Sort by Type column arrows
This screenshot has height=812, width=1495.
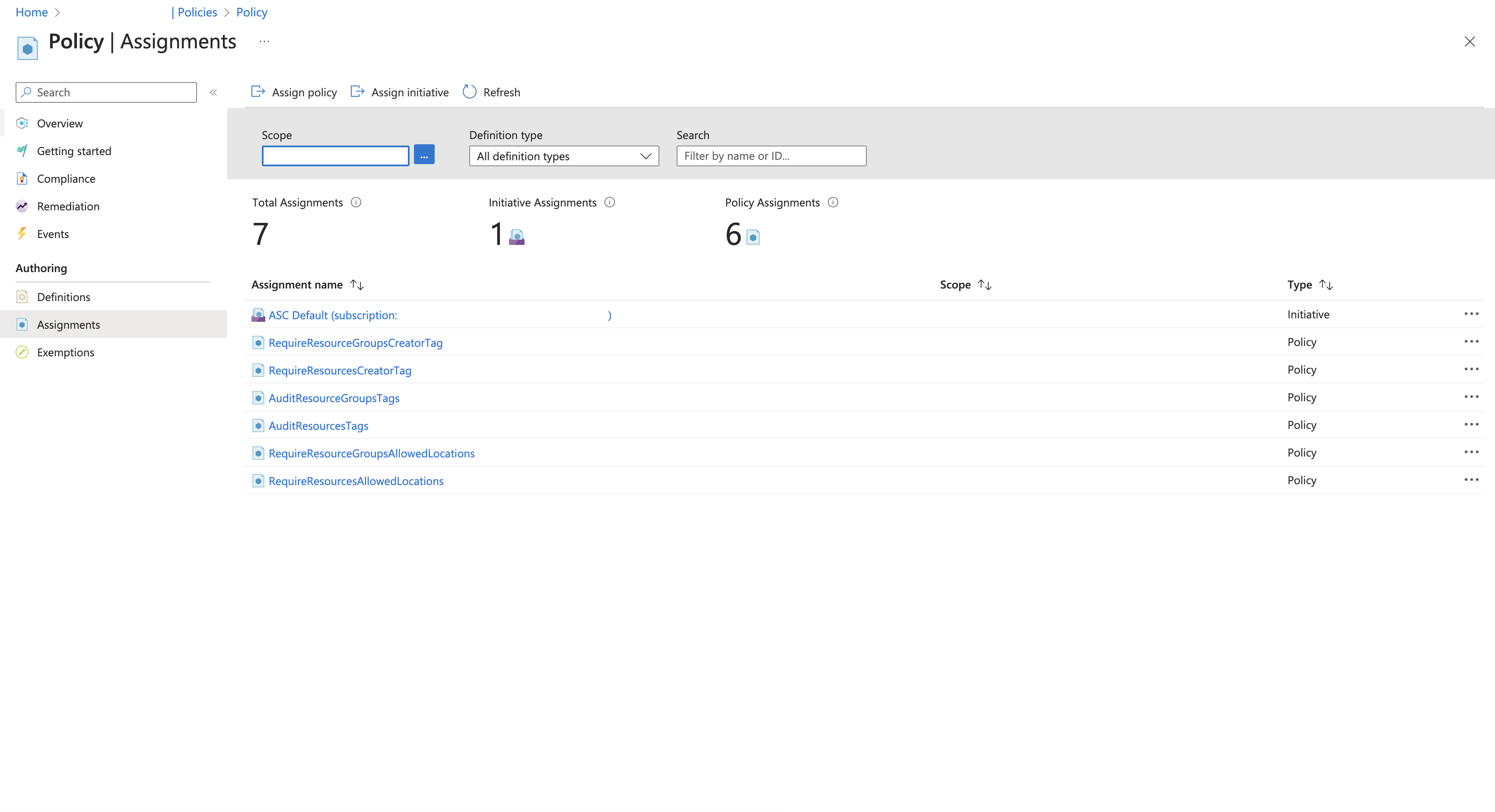(1326, 285)
